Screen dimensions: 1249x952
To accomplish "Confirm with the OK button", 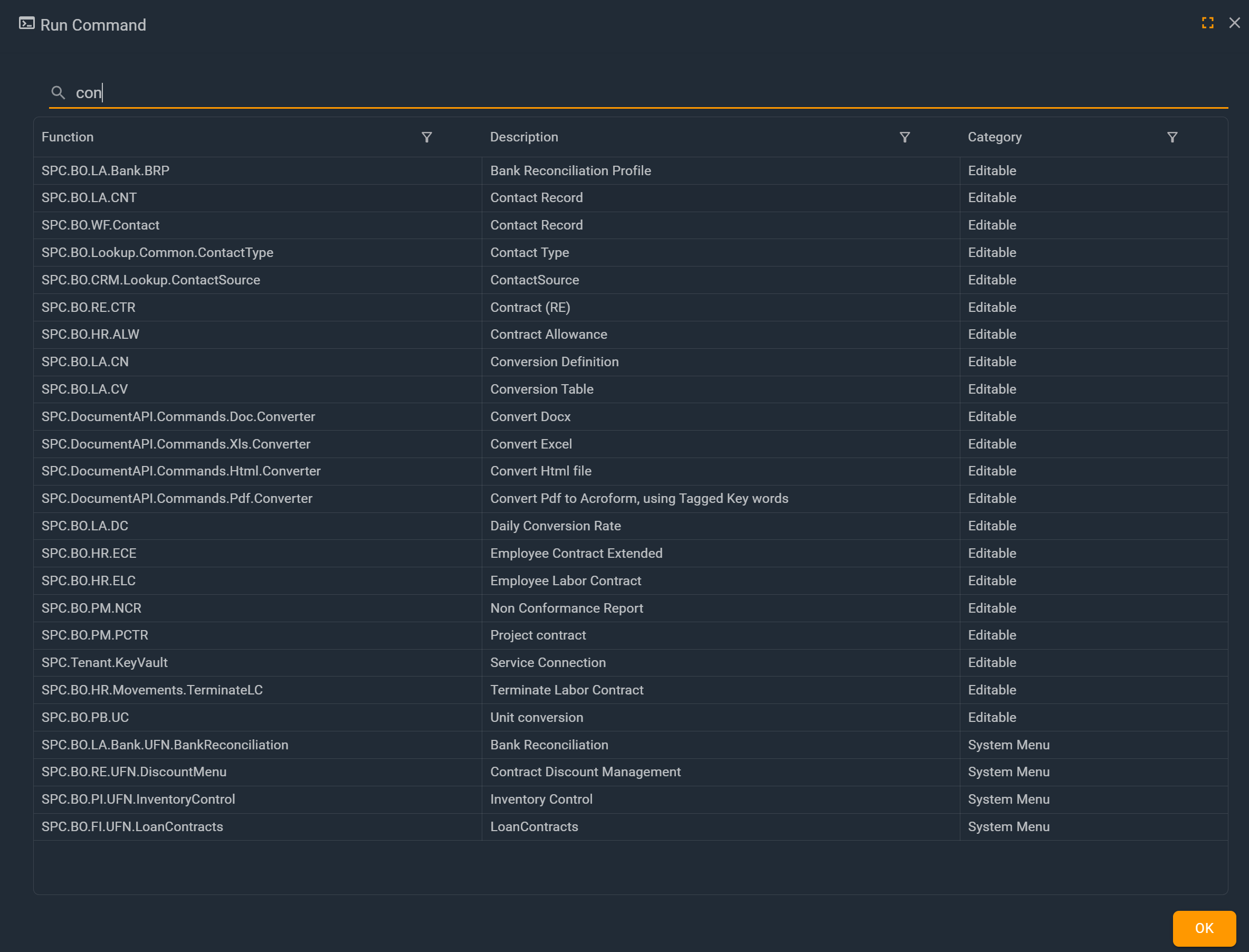I will coord(1204,928).
